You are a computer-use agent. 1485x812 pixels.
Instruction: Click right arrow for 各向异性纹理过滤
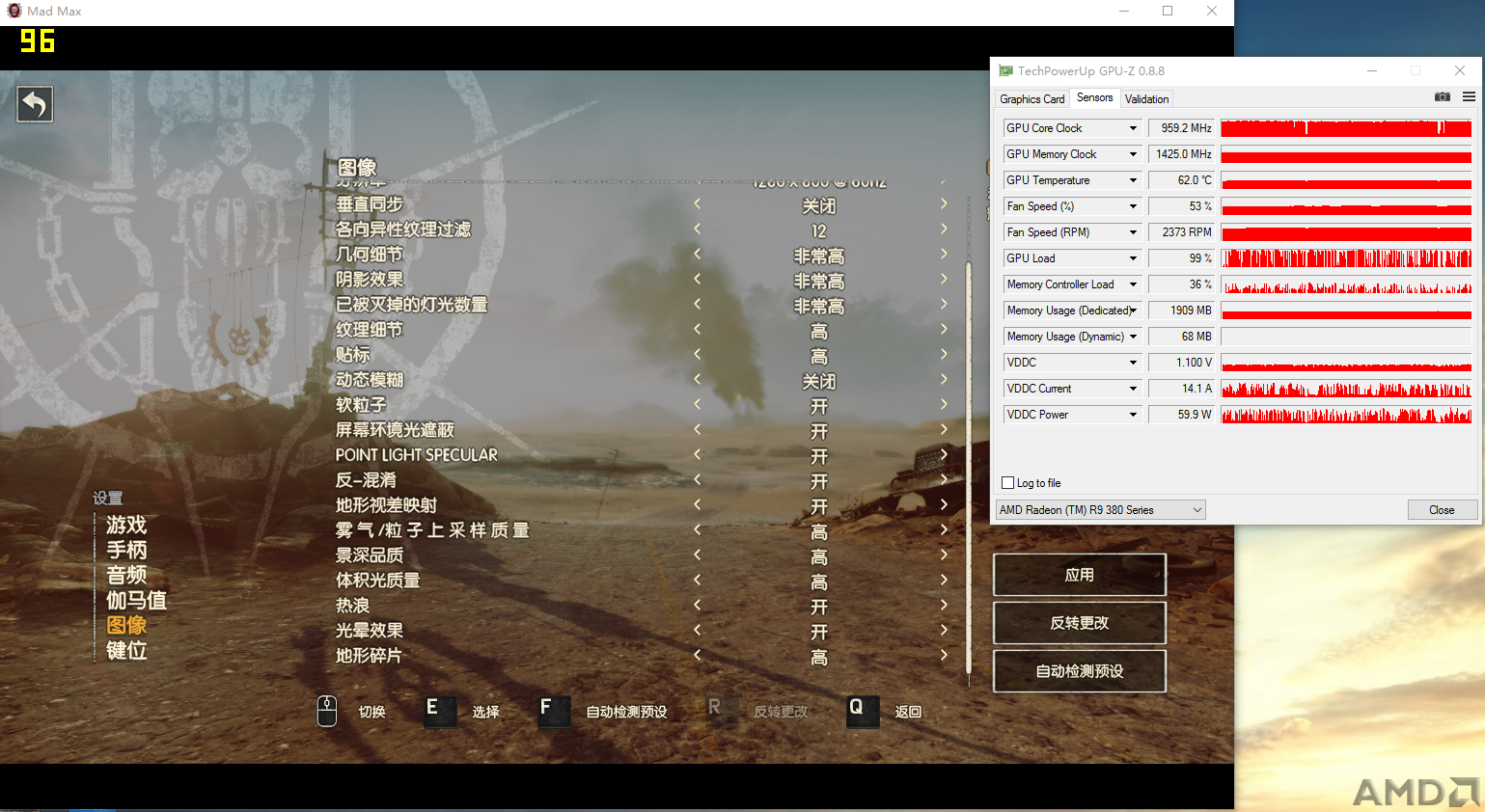point(944,230)
